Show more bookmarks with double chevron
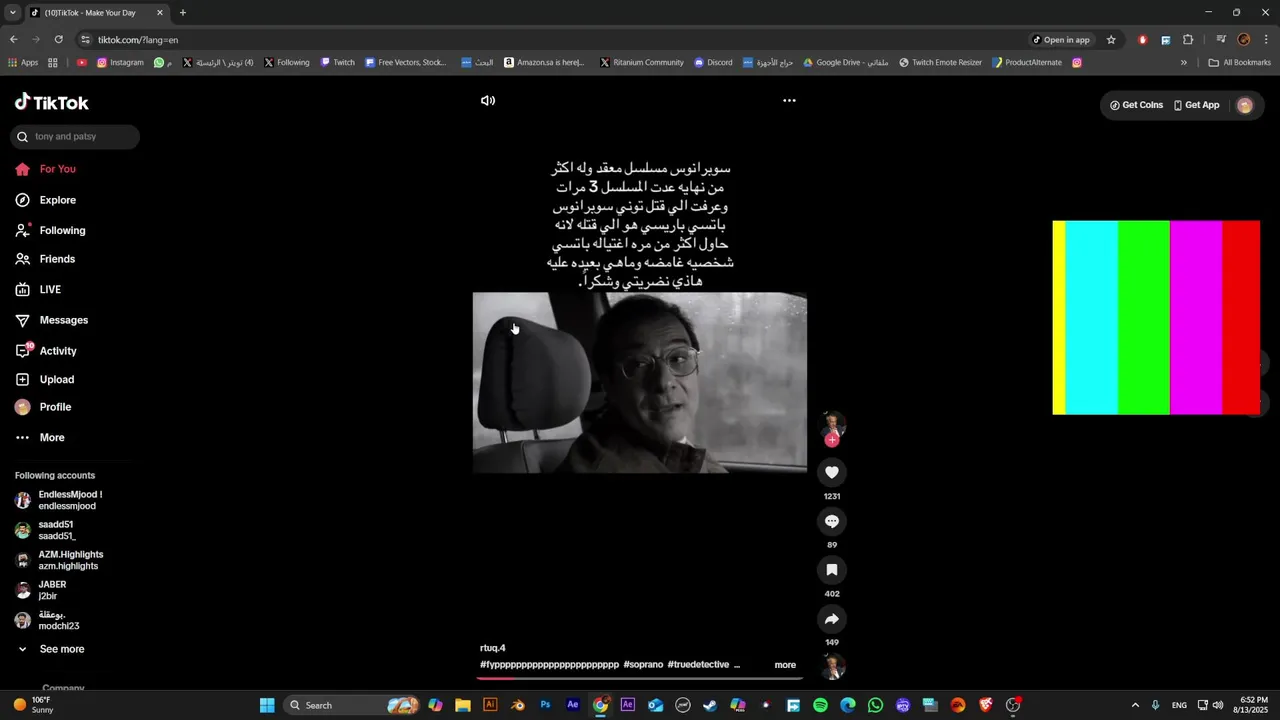The image size is (1280, 720). click(x=1184, y=62)
